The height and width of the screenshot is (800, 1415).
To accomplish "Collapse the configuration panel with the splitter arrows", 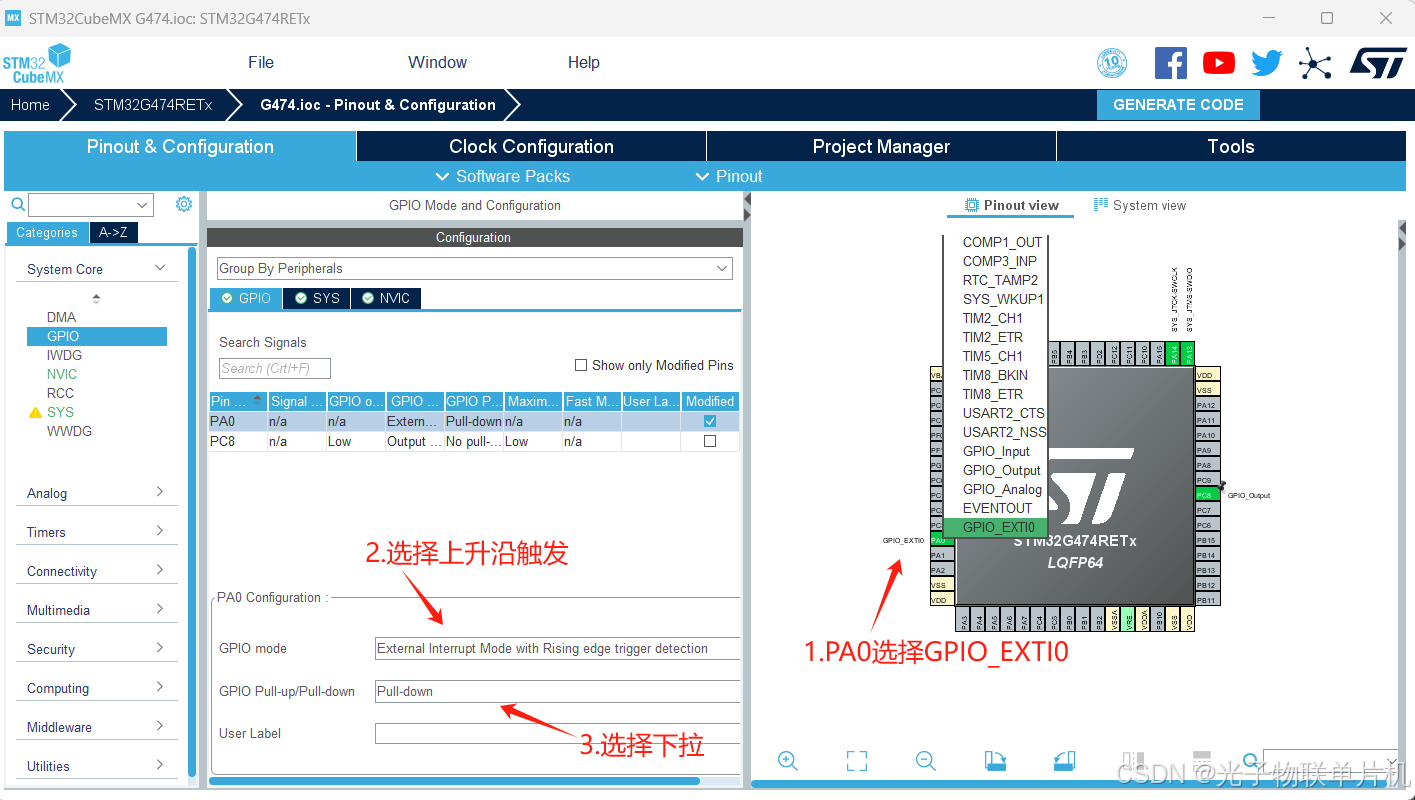I will point(747,206).
